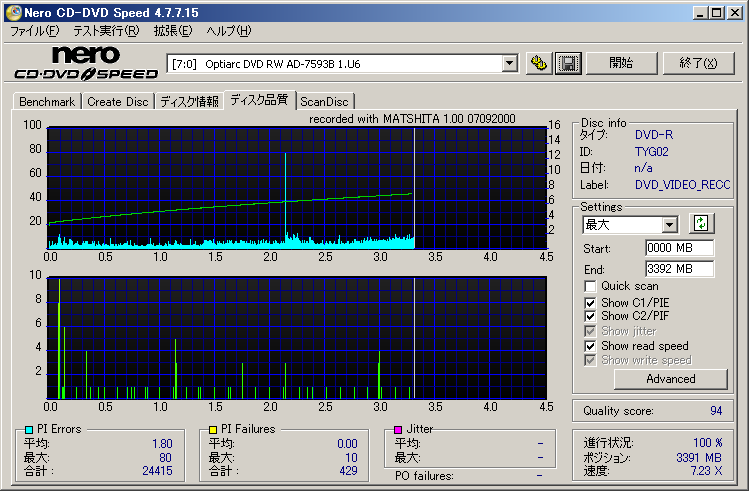Click the PI Errors total 24415
749x491 pixels.
[157, 471]
